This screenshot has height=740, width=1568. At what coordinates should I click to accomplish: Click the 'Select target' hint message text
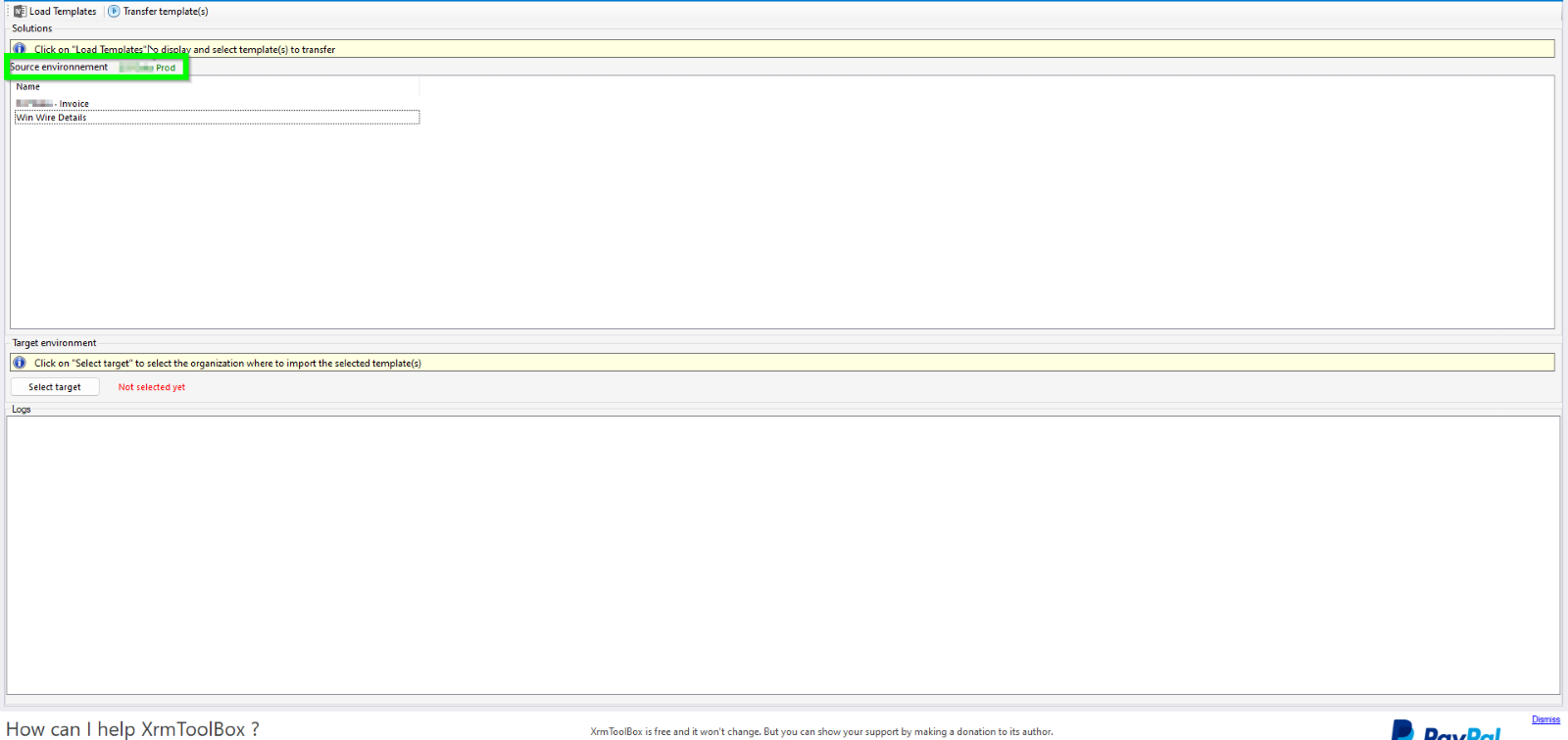coord(227,364)
